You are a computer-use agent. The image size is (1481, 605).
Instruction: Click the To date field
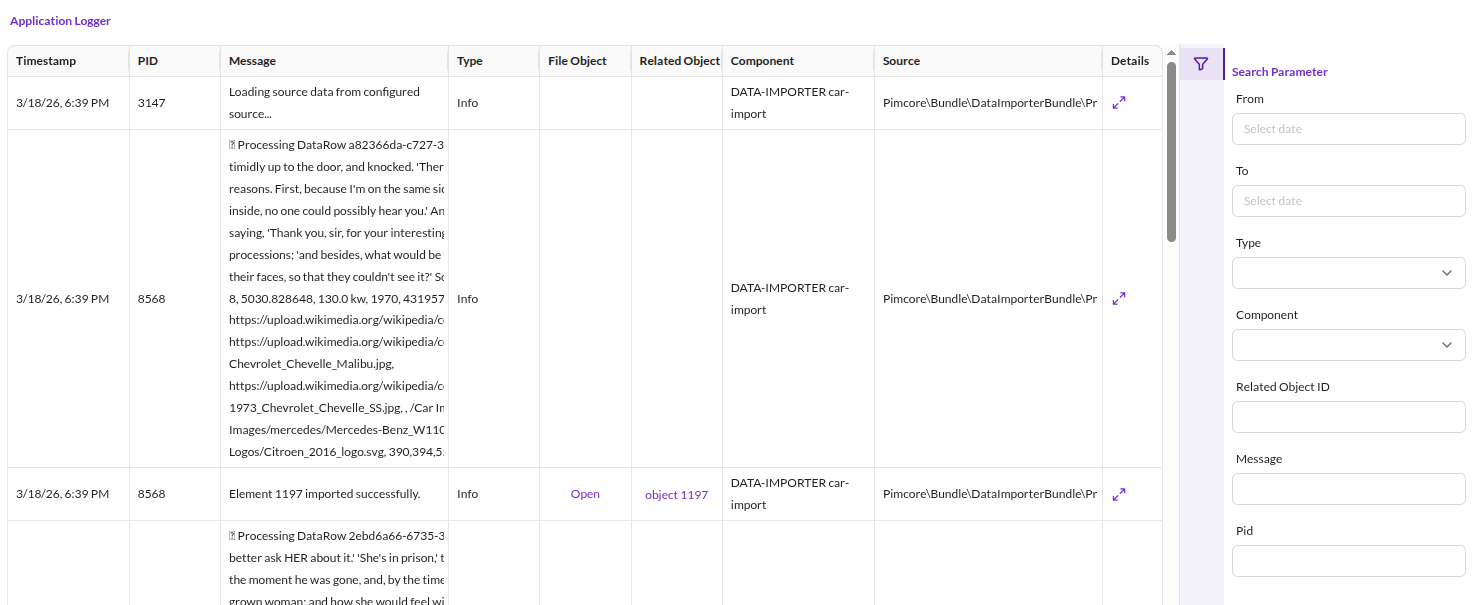(1348, 201)
